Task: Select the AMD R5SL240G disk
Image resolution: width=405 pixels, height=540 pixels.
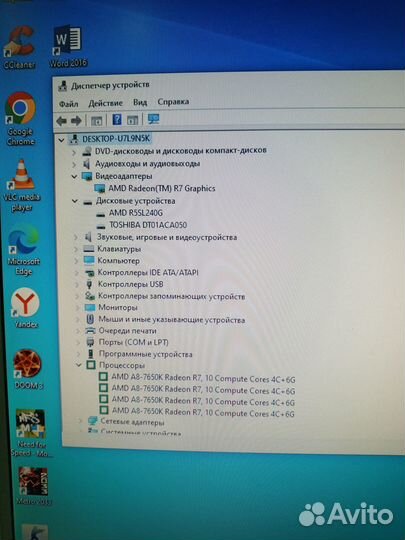Action: 136,213
